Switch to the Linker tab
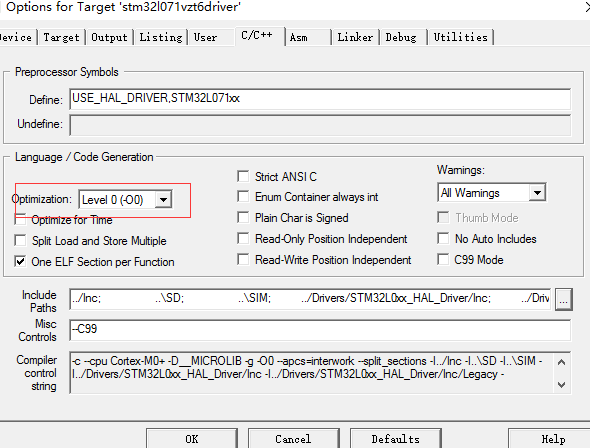This screenshot has height=448, width=590. [x=356, y=37]
